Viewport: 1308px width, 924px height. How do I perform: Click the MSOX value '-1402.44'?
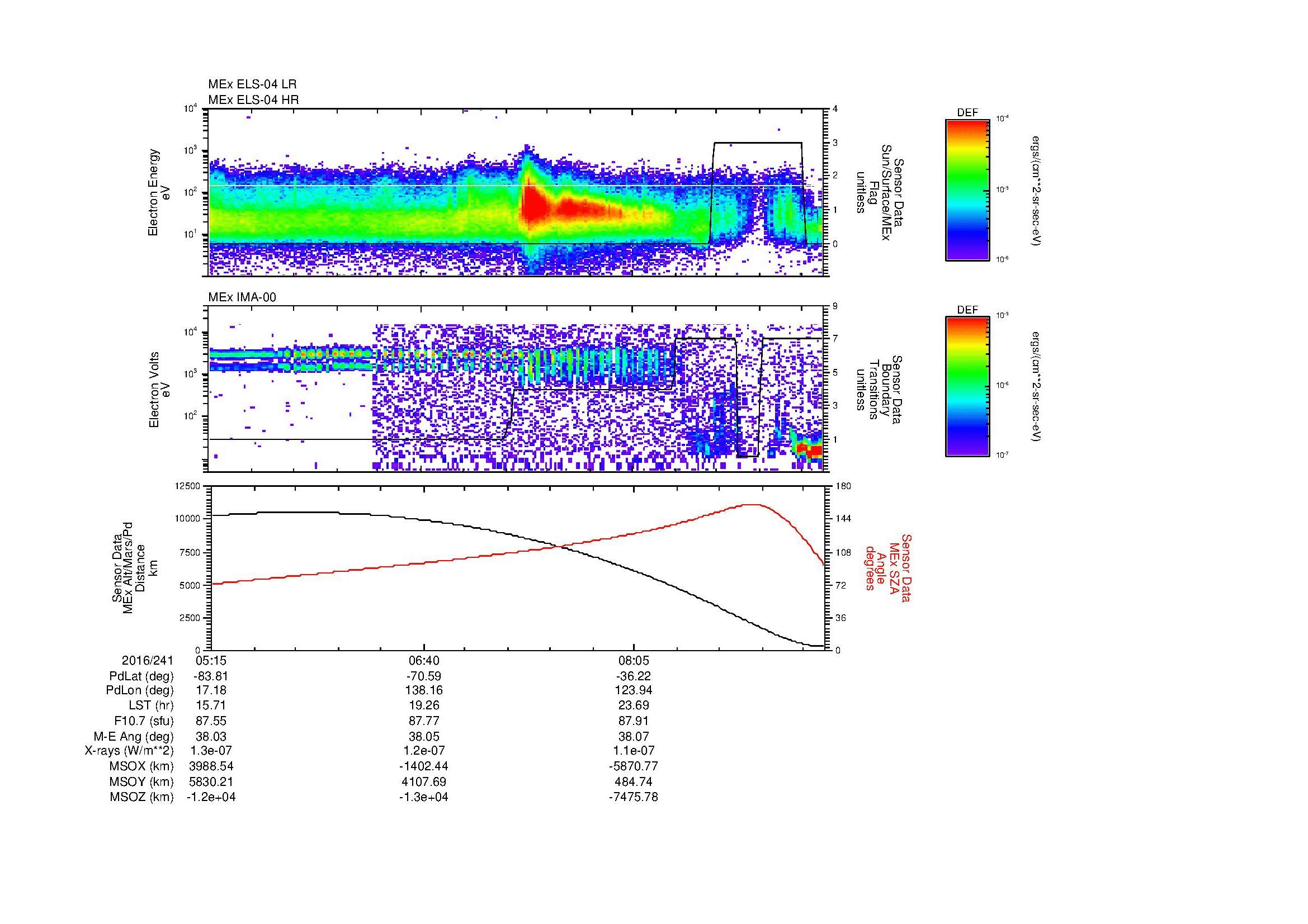click(424, 766)
